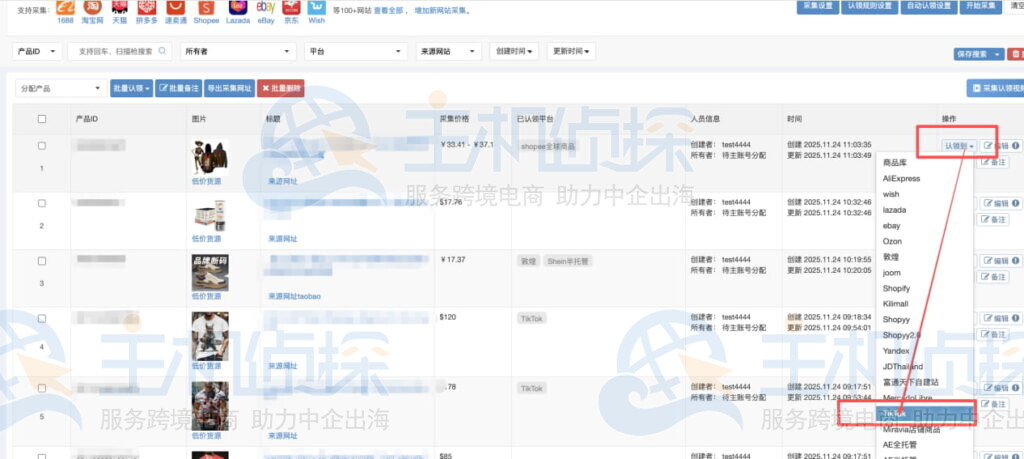Click the 淘宝网 platform icon

pyautogui.click(x=93, y=7)
